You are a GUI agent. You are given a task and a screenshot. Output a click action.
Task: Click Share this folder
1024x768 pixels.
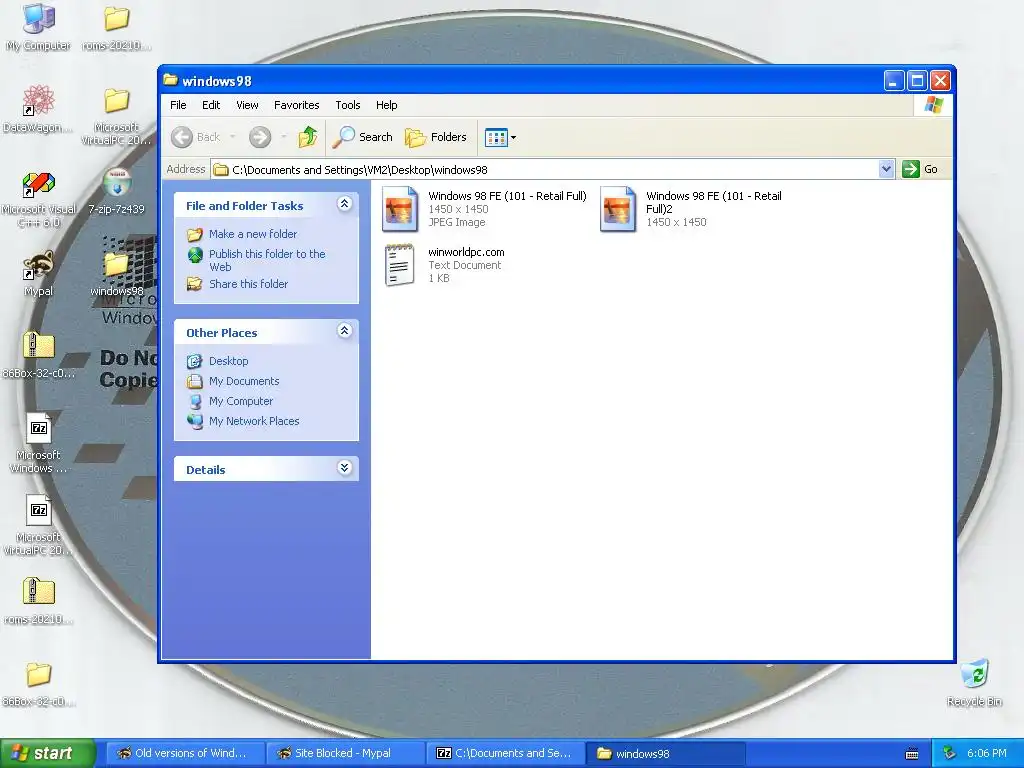248,284
